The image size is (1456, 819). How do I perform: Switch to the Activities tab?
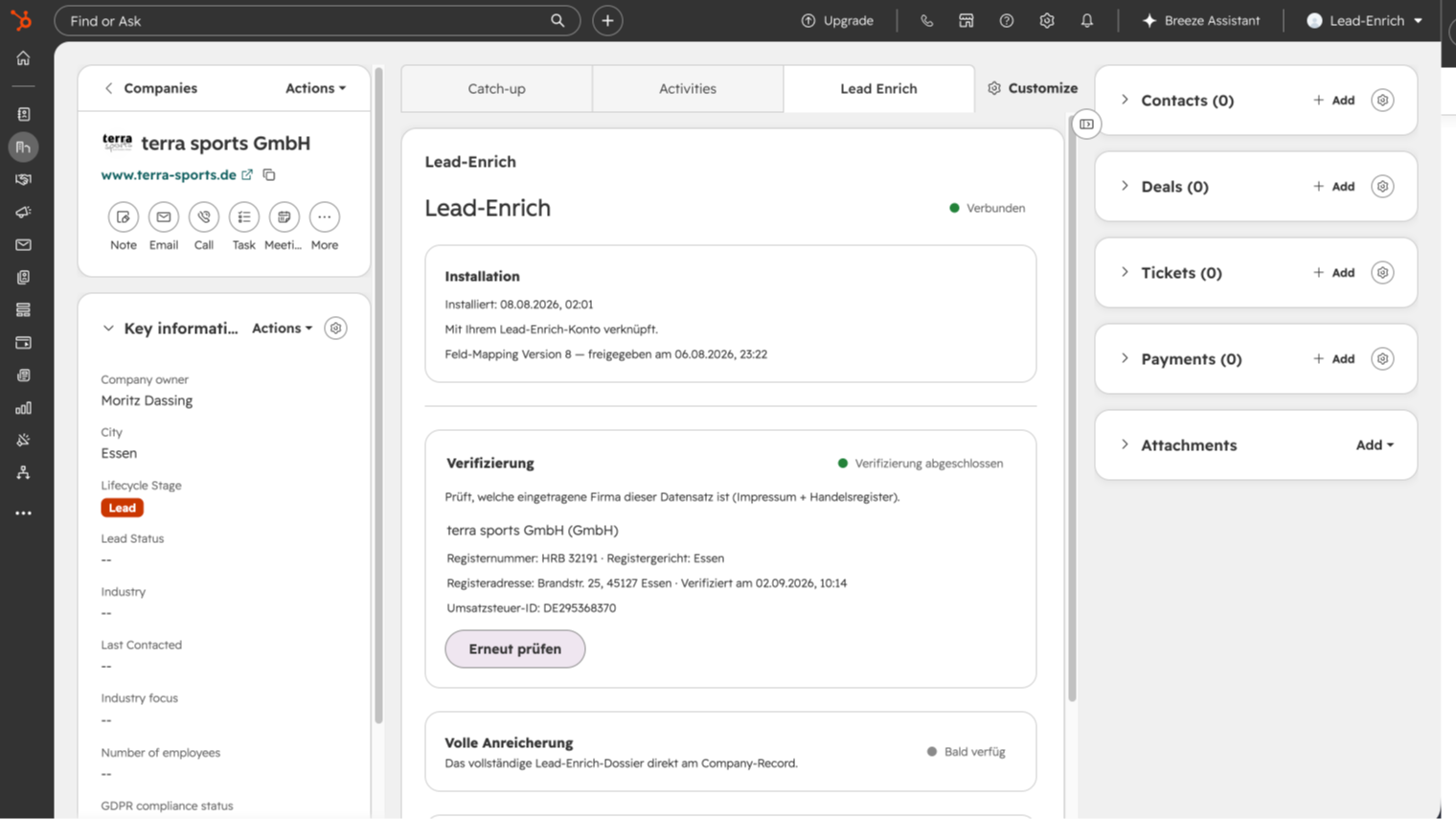(688, 89)
